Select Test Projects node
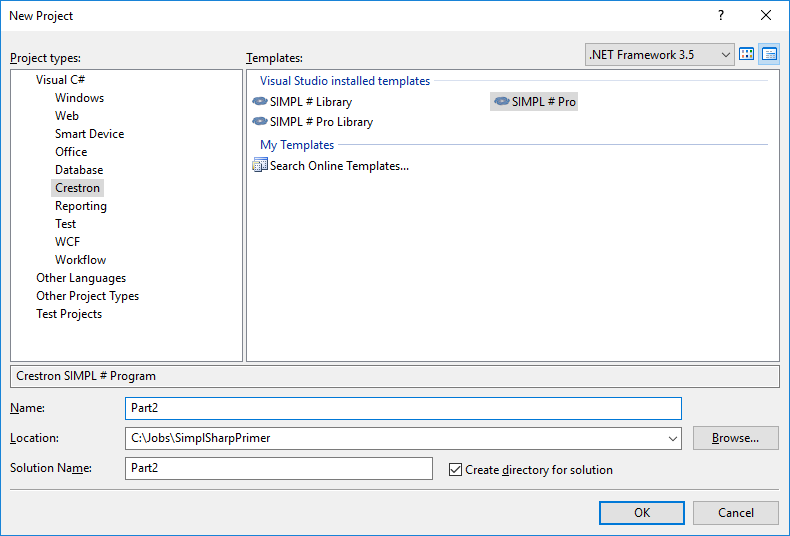Viewport: 790px width, 536px height. 69,314
